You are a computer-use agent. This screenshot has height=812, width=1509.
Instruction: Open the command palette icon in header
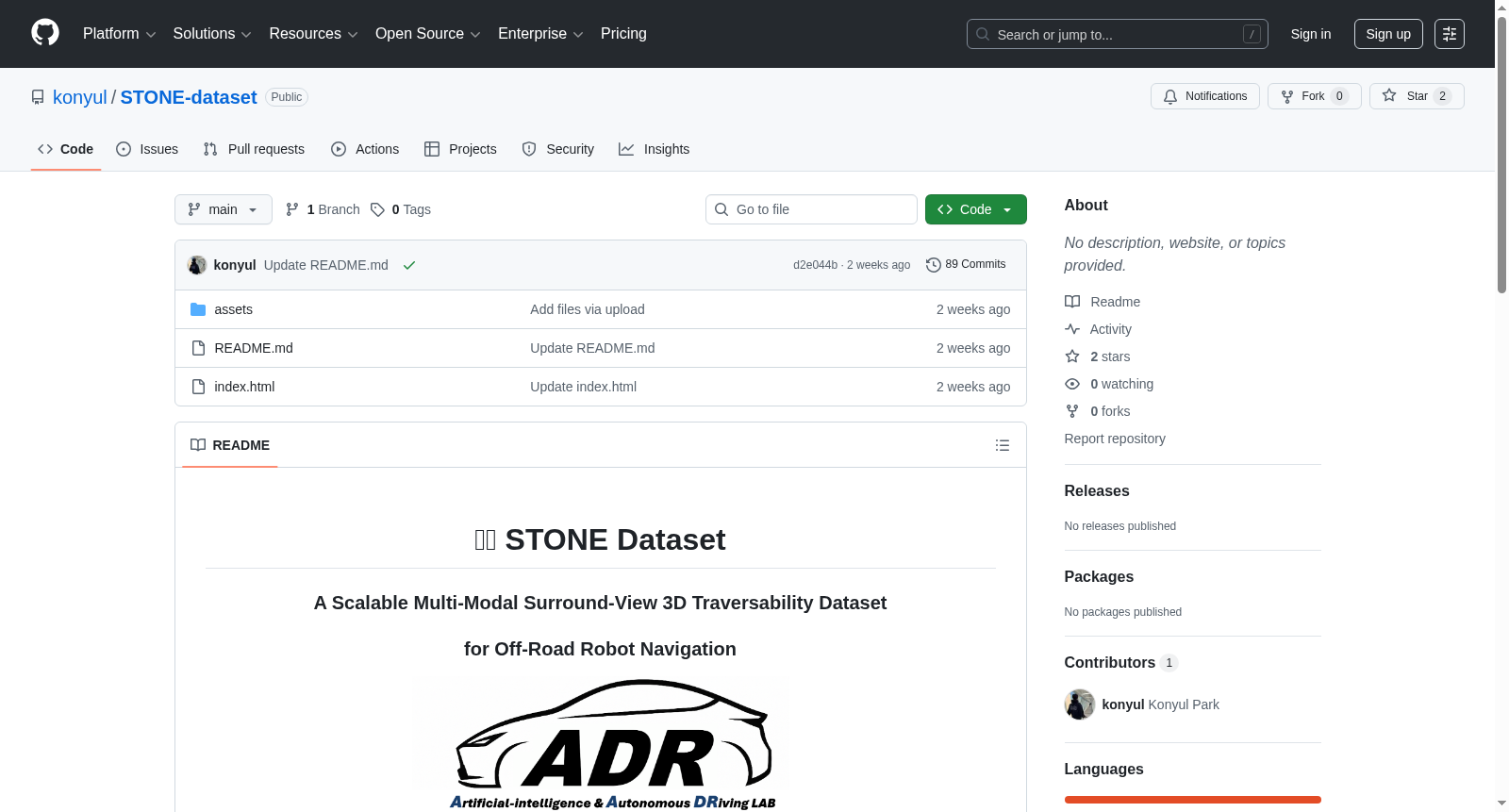point(1449,34)
